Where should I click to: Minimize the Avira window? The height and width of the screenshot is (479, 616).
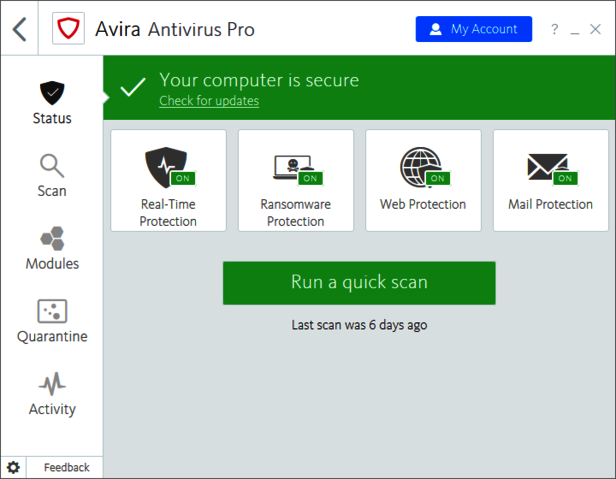(576, 30)
